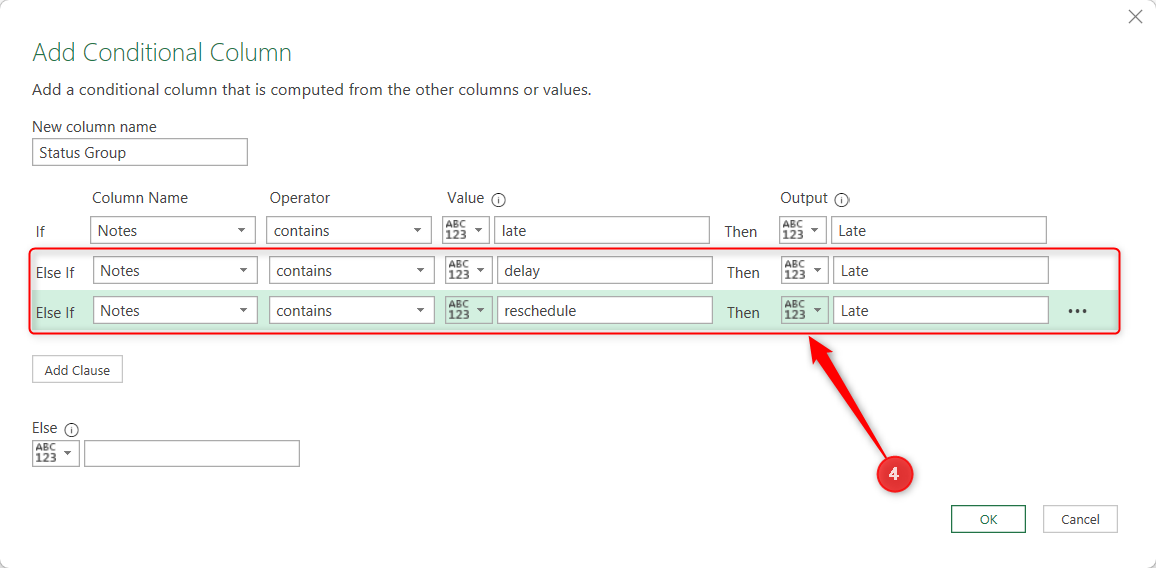Click the reschedule row Output field
The height and width of the screenshot is (568, 1156).
point(941,311)
